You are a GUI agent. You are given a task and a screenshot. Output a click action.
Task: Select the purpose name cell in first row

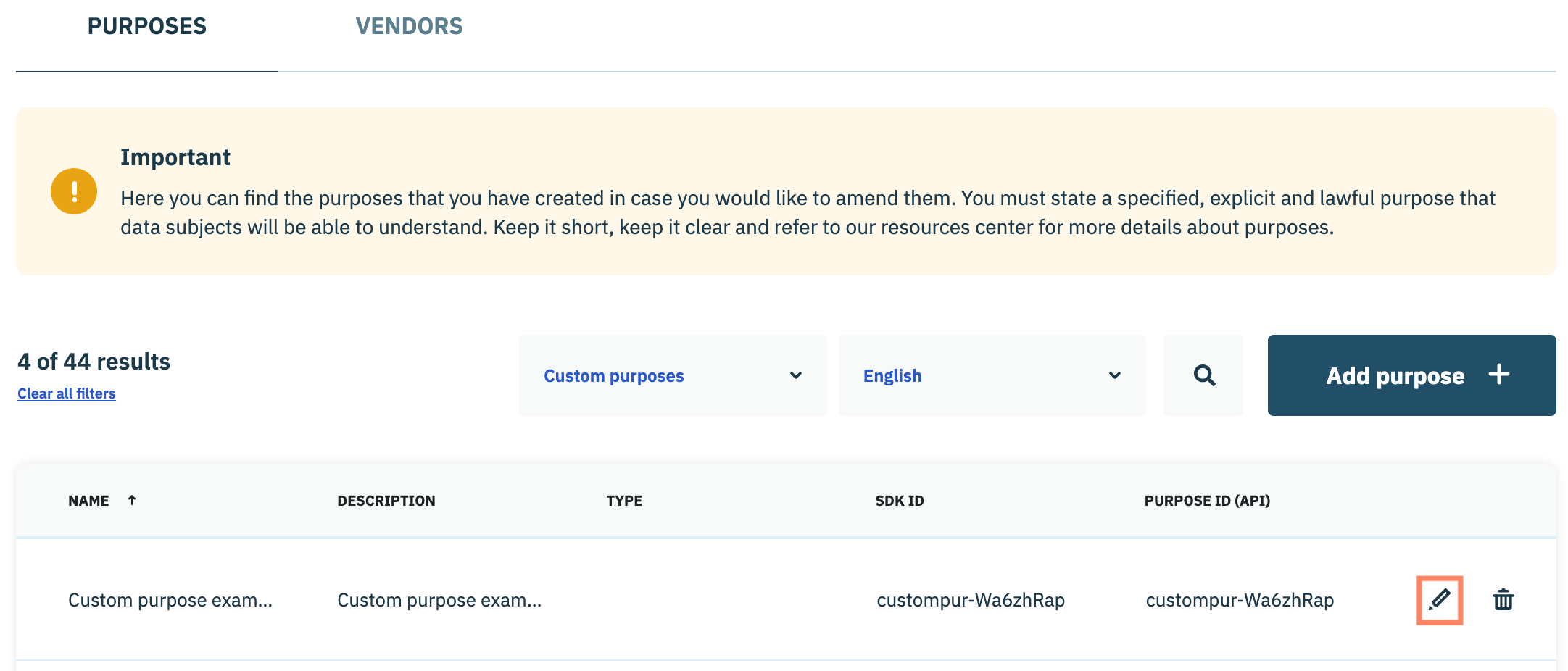(x=170, y=600)
